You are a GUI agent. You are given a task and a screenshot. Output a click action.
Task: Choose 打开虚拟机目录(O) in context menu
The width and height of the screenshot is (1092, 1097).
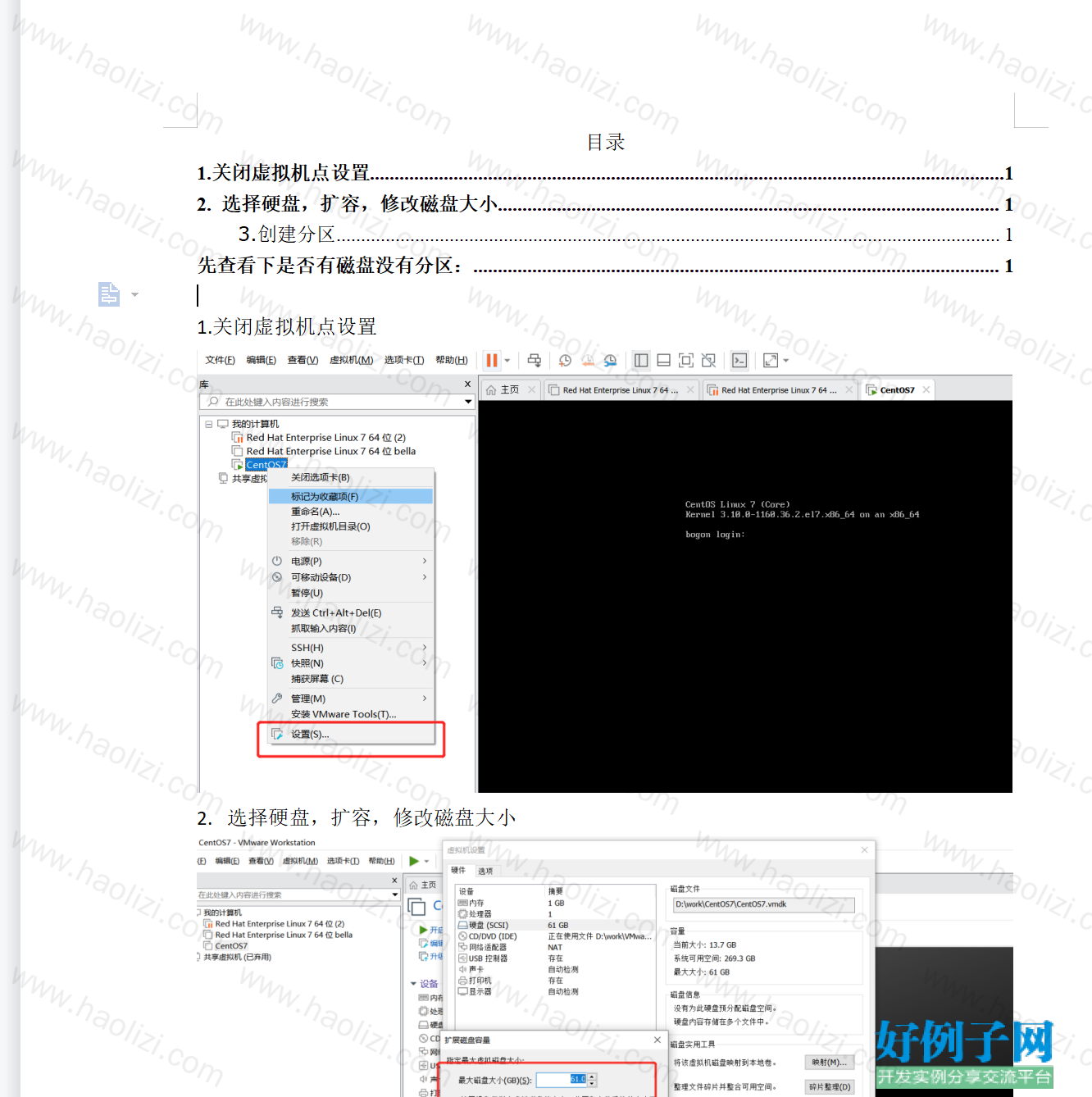click(330, 526)
